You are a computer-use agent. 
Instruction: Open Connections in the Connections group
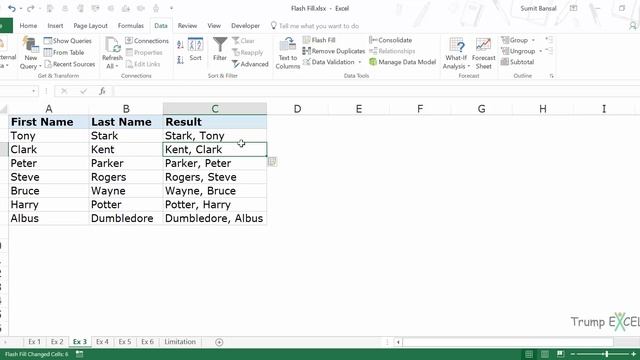click(147, 41)
